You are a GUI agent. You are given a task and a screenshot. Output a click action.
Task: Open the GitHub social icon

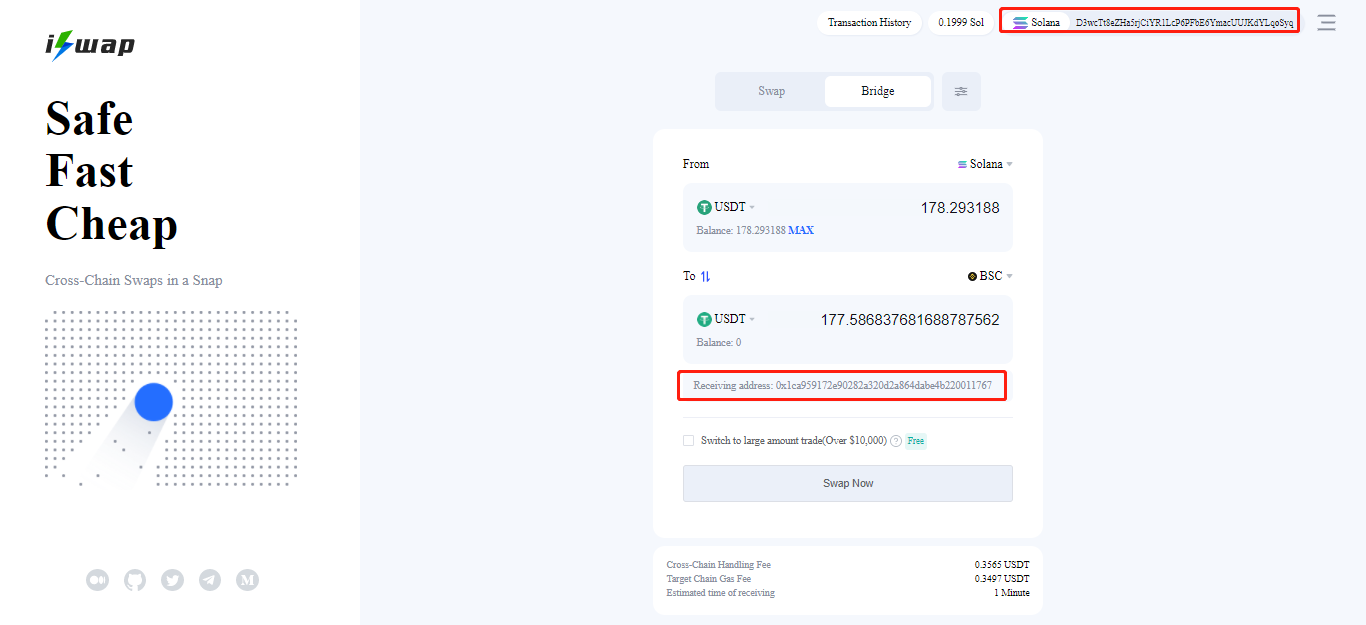tap(135, 580)
